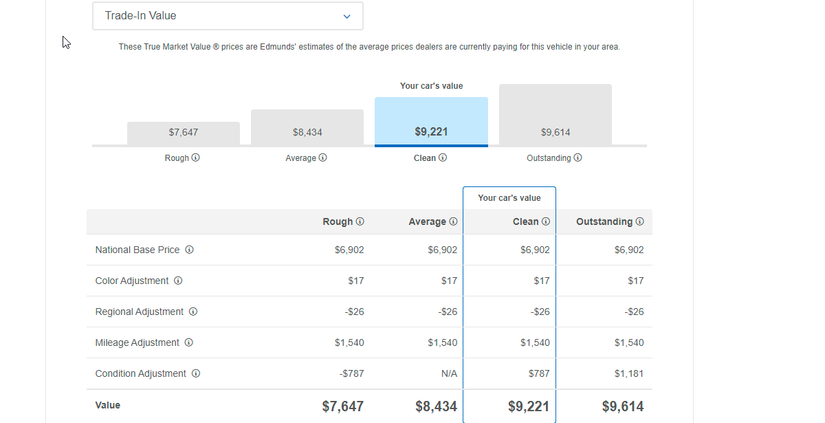Click Regional Adjustment row label

(x=139, y=311)
